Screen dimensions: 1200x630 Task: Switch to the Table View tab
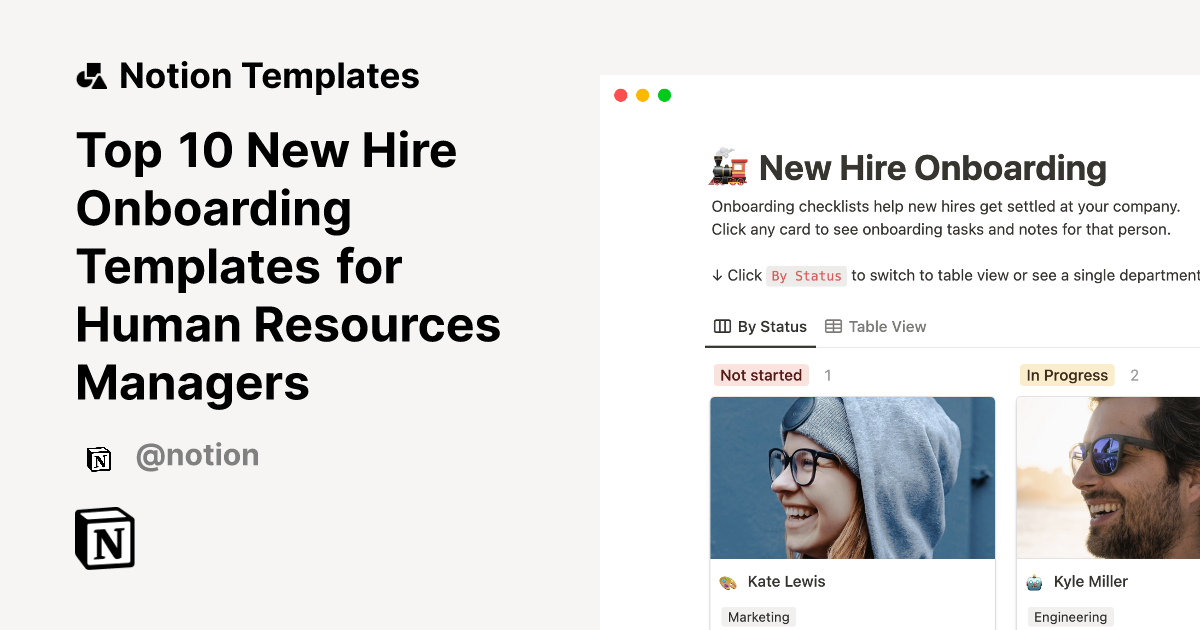[x=888, y=326]
